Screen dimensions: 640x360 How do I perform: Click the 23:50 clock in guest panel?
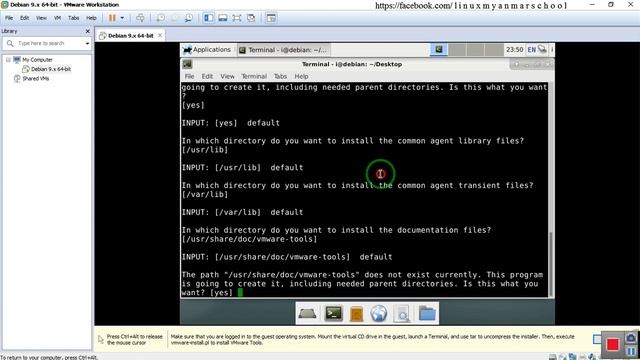point(514,49)
